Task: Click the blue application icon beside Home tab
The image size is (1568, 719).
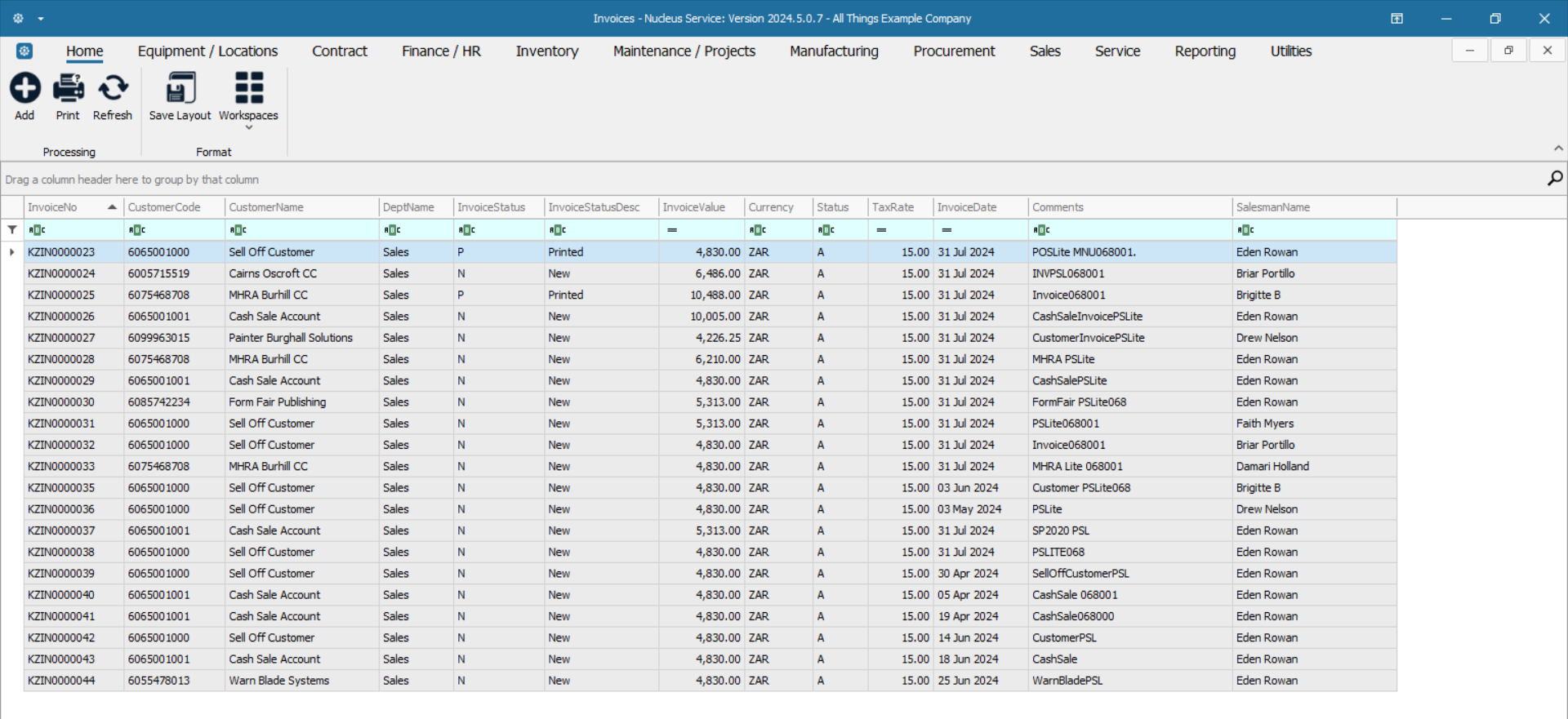Action: (24, 51)
